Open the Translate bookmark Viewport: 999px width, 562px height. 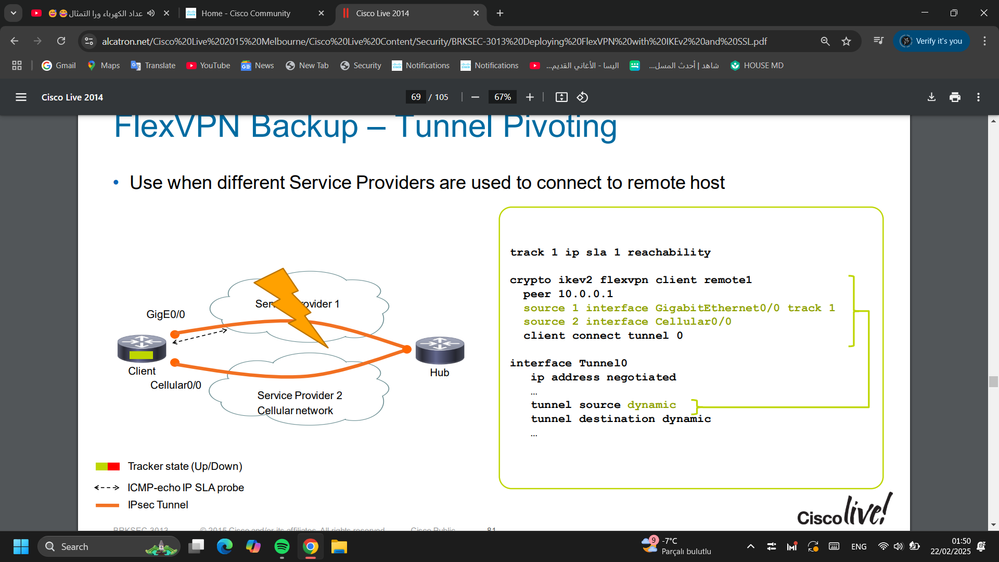click(153, 65)
